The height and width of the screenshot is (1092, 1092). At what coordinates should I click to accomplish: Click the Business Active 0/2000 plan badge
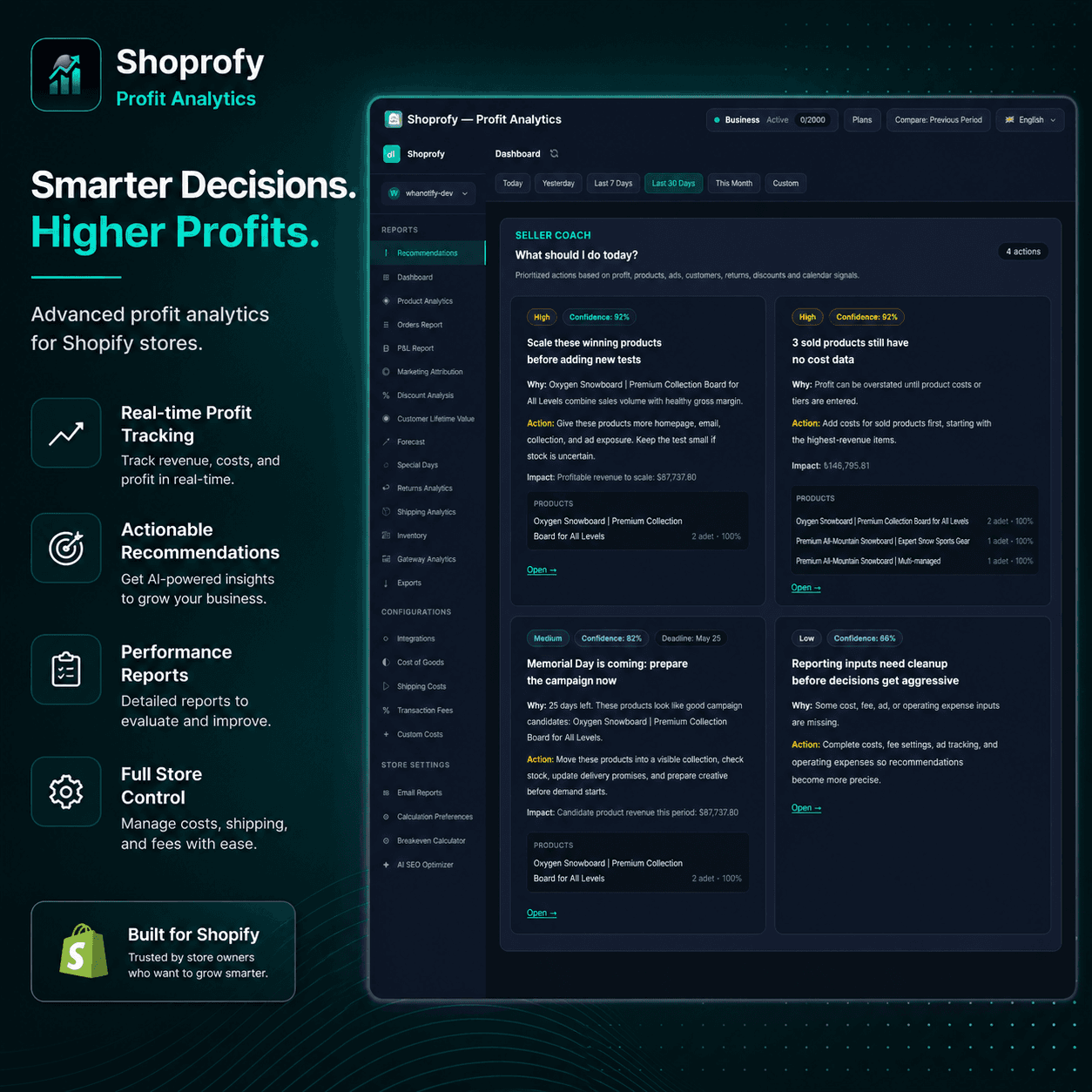click(771, 120)
